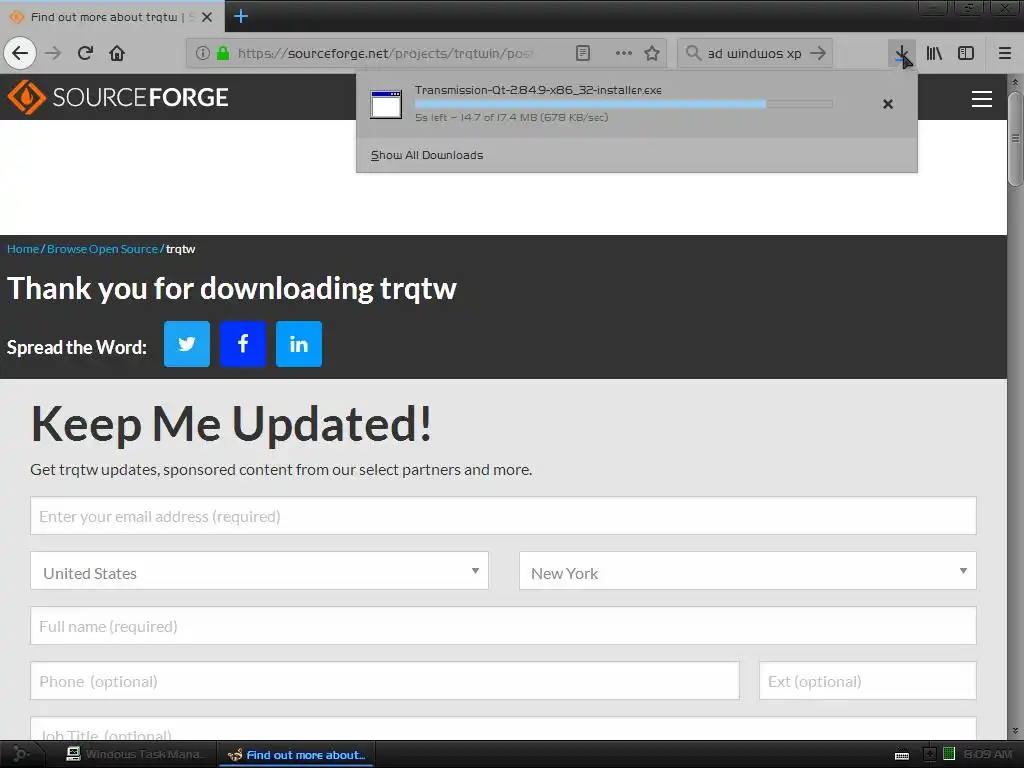Click the keyboard tray icon
Viewport: 1024px width, 768px height.
pos(902,756)
